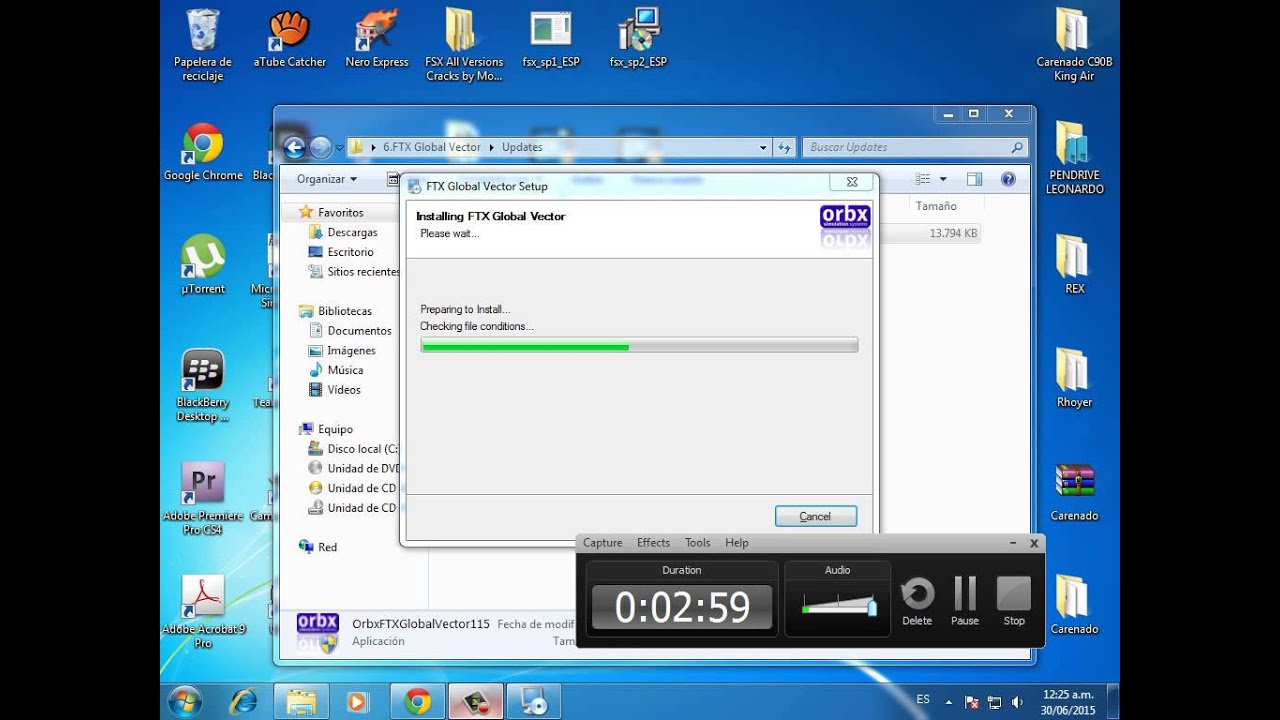Refresh the Explorer address bar
The width and height of the screenshot is (1280, 720).
point(784,147)
